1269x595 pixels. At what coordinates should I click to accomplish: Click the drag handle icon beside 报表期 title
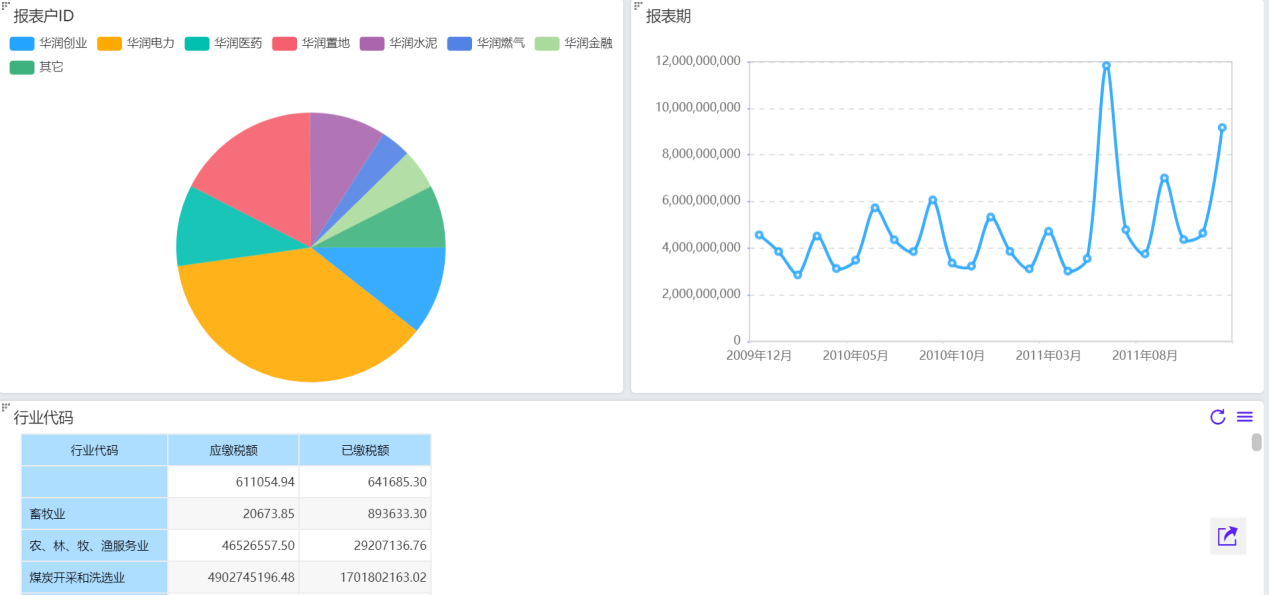tap(638, 6)
